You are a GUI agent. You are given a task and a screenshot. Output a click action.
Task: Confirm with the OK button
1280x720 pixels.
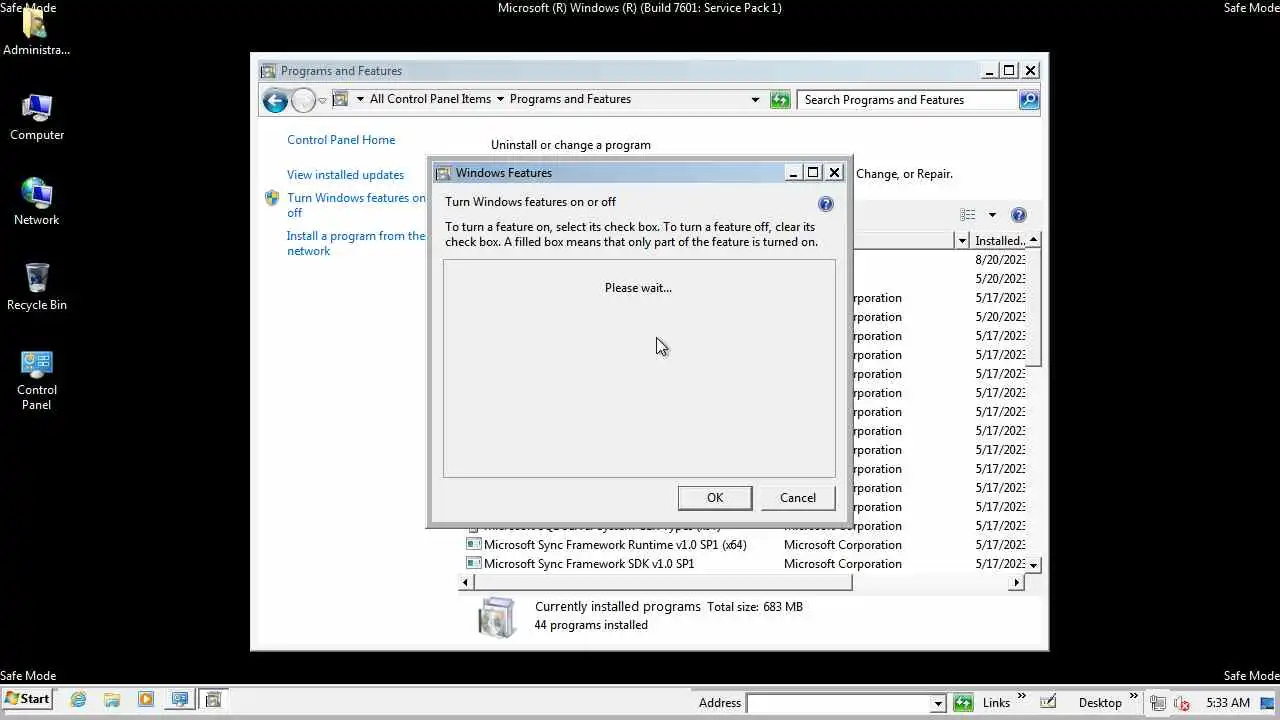[x=715, y=498]
